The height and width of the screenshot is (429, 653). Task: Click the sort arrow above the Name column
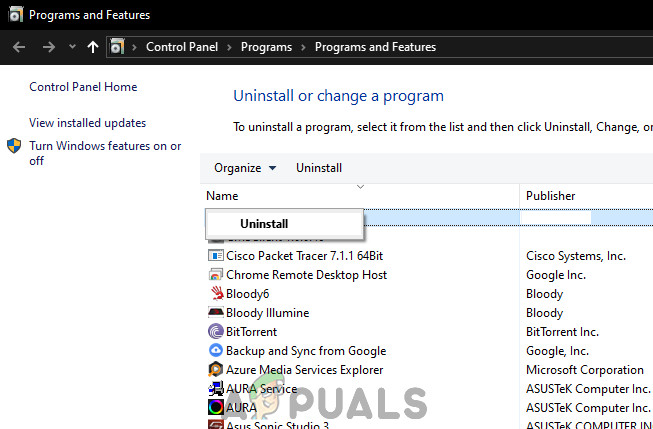click(361, 187)
